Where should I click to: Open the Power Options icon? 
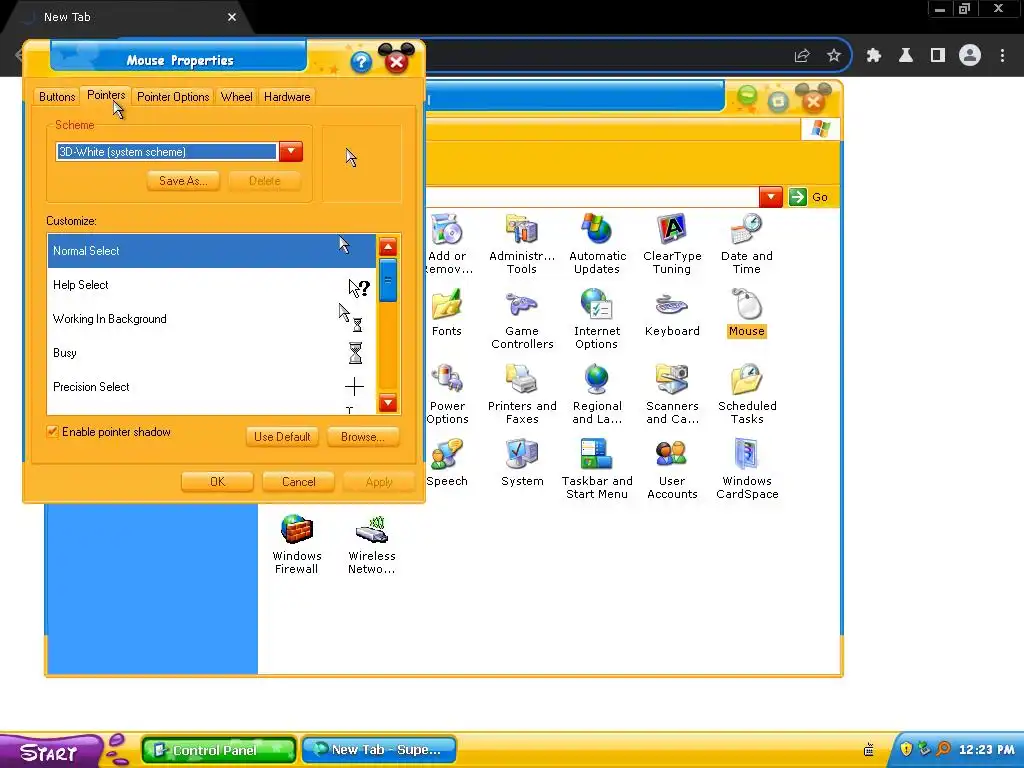[x=447, y=380]
